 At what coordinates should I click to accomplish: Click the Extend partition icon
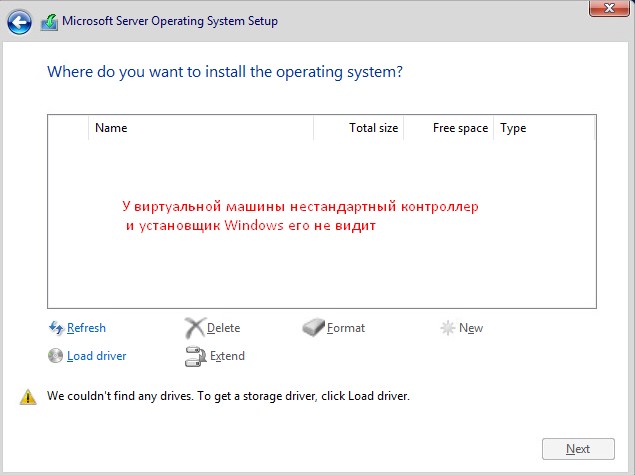(195, 356)
